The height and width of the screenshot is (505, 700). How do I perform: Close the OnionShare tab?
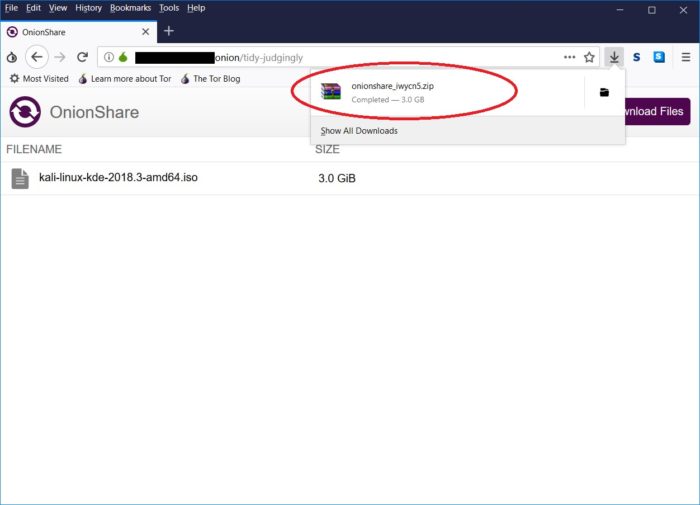pos(146,32)
